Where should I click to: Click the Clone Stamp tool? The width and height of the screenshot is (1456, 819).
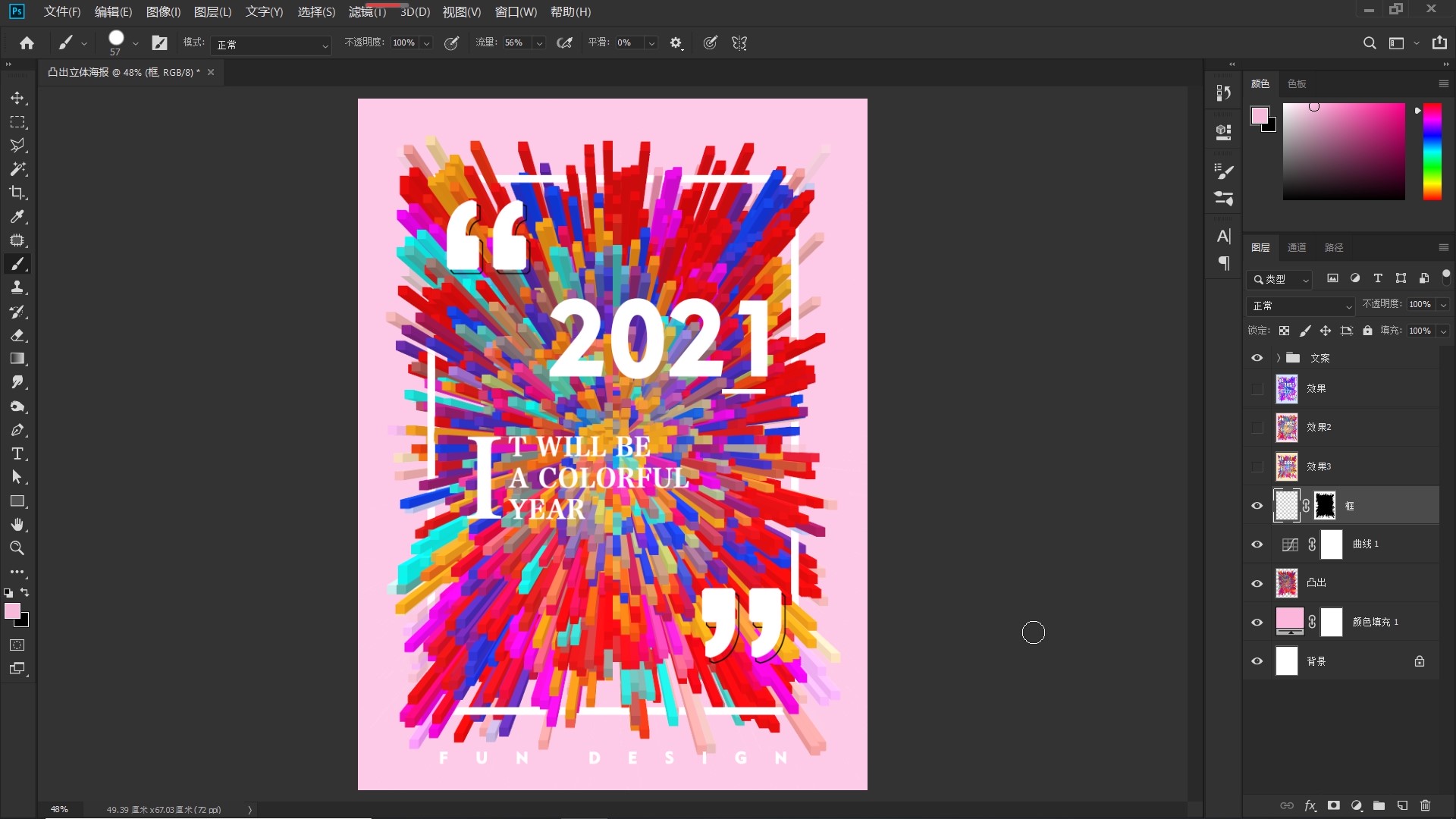pos(17,287)
